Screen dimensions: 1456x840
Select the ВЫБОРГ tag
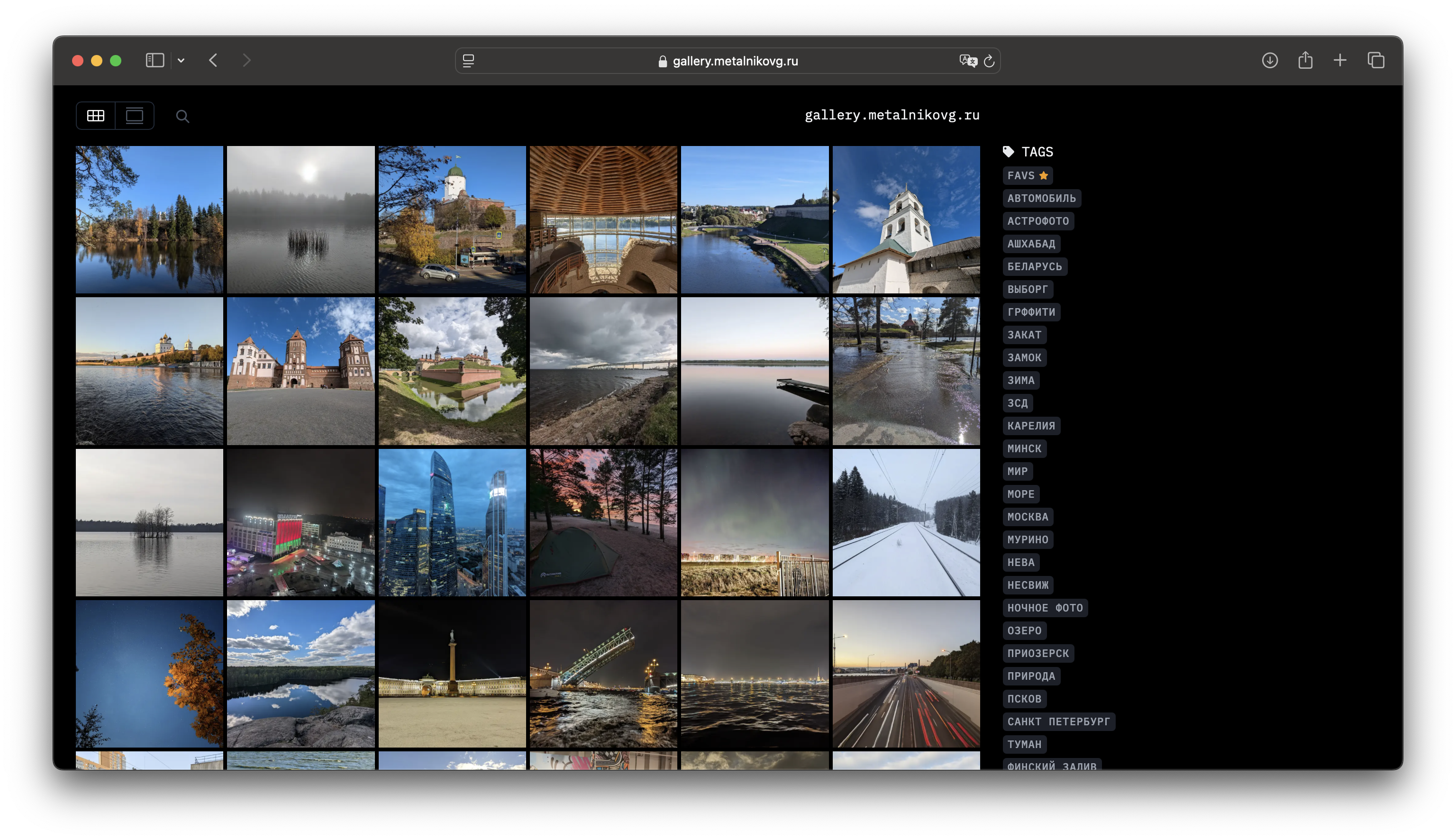1027,289
